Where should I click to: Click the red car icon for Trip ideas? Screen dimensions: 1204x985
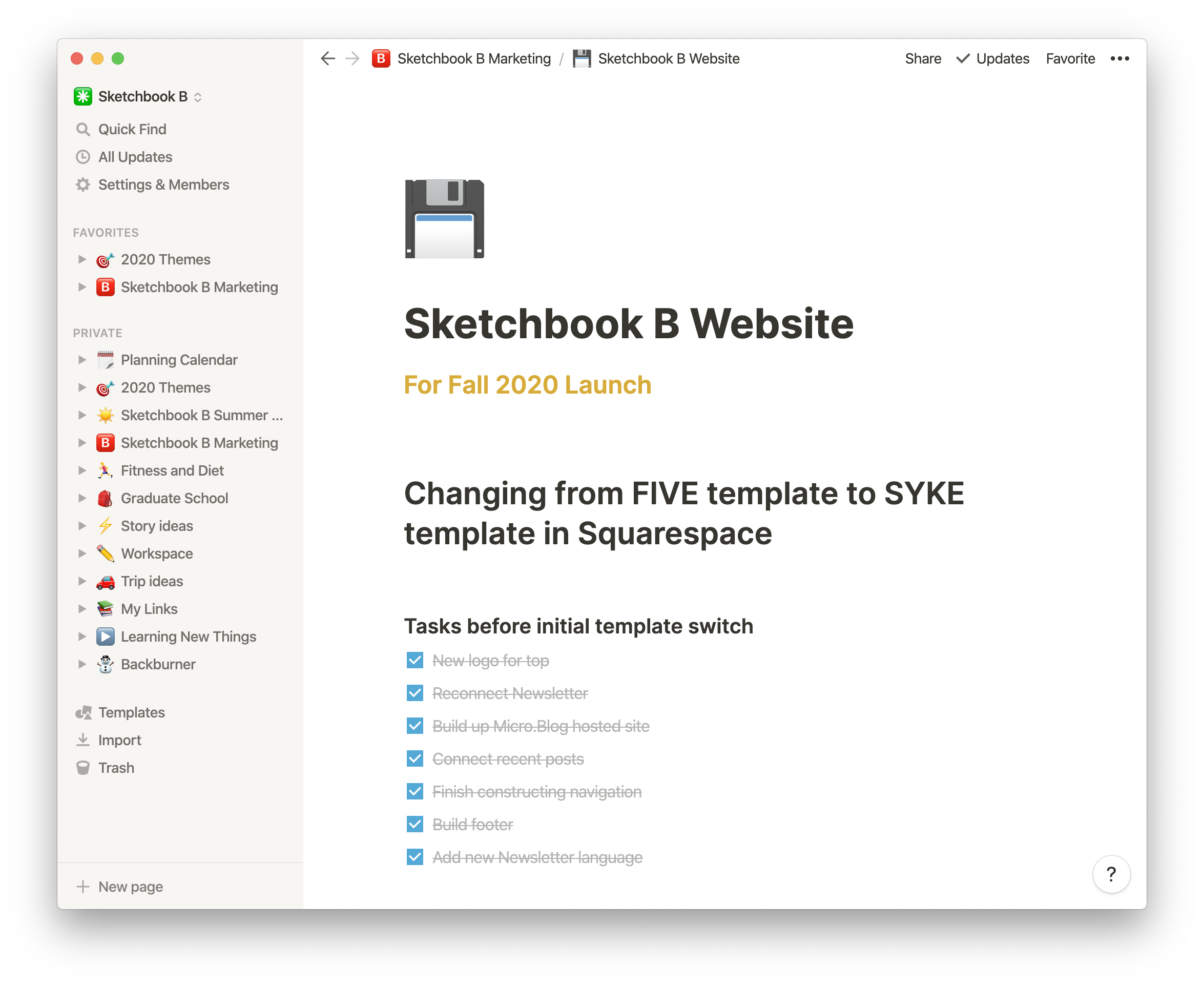[106, 582]
